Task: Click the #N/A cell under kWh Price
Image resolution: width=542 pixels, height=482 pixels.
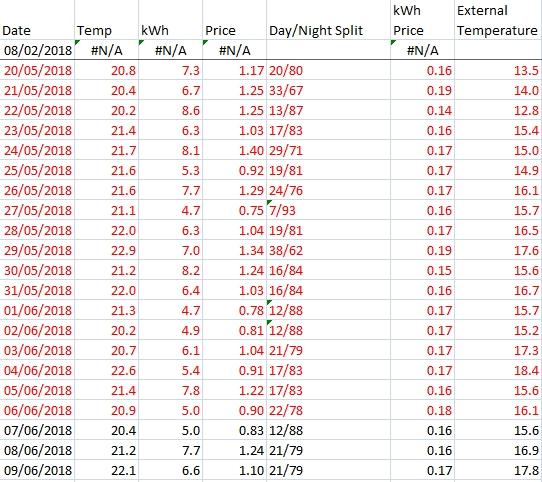Action: [x=422, y=50]
